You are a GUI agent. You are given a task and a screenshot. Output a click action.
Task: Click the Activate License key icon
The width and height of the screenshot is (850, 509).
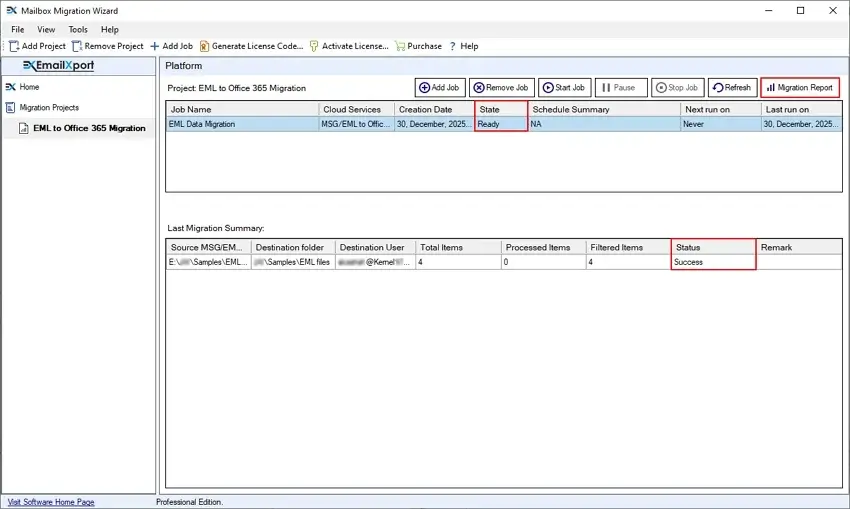314,46
